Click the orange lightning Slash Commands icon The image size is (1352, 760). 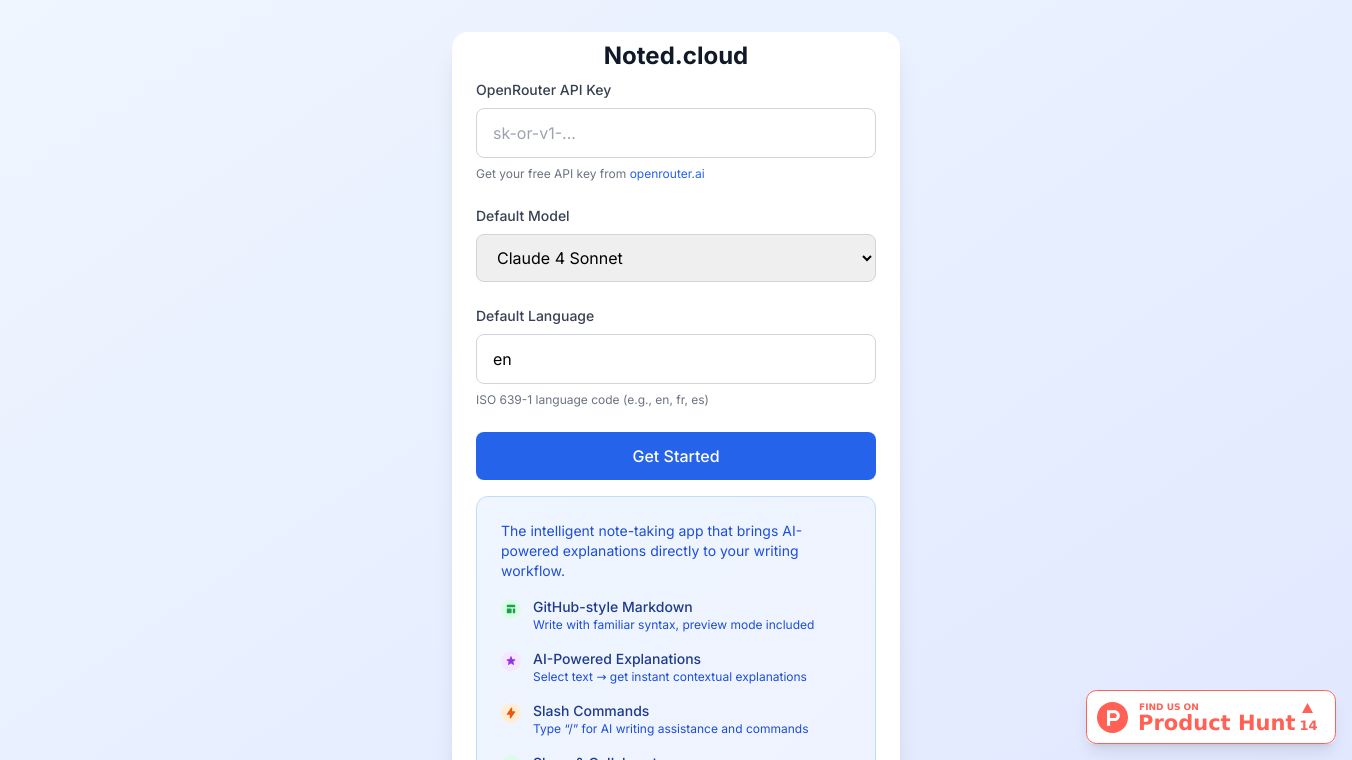click(x=511, y=713)
